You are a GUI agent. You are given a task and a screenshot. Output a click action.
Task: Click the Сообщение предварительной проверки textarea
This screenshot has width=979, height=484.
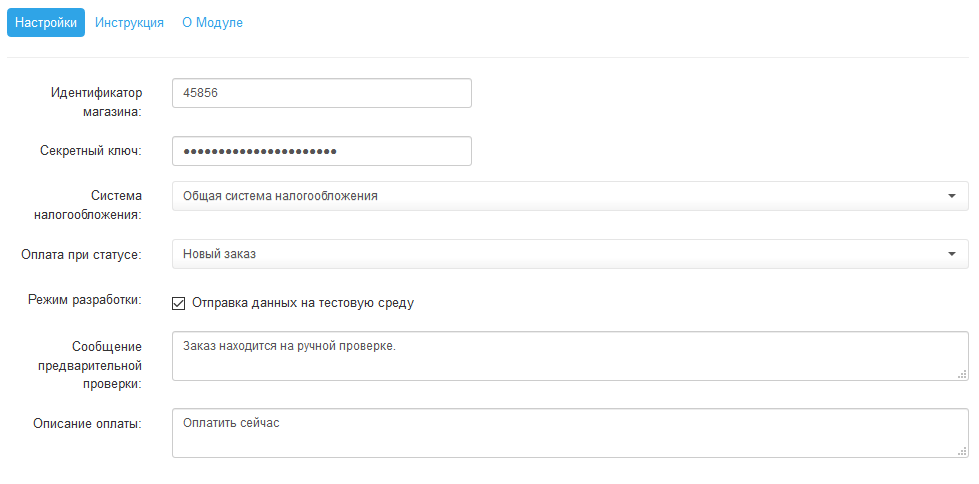point(570,356)
